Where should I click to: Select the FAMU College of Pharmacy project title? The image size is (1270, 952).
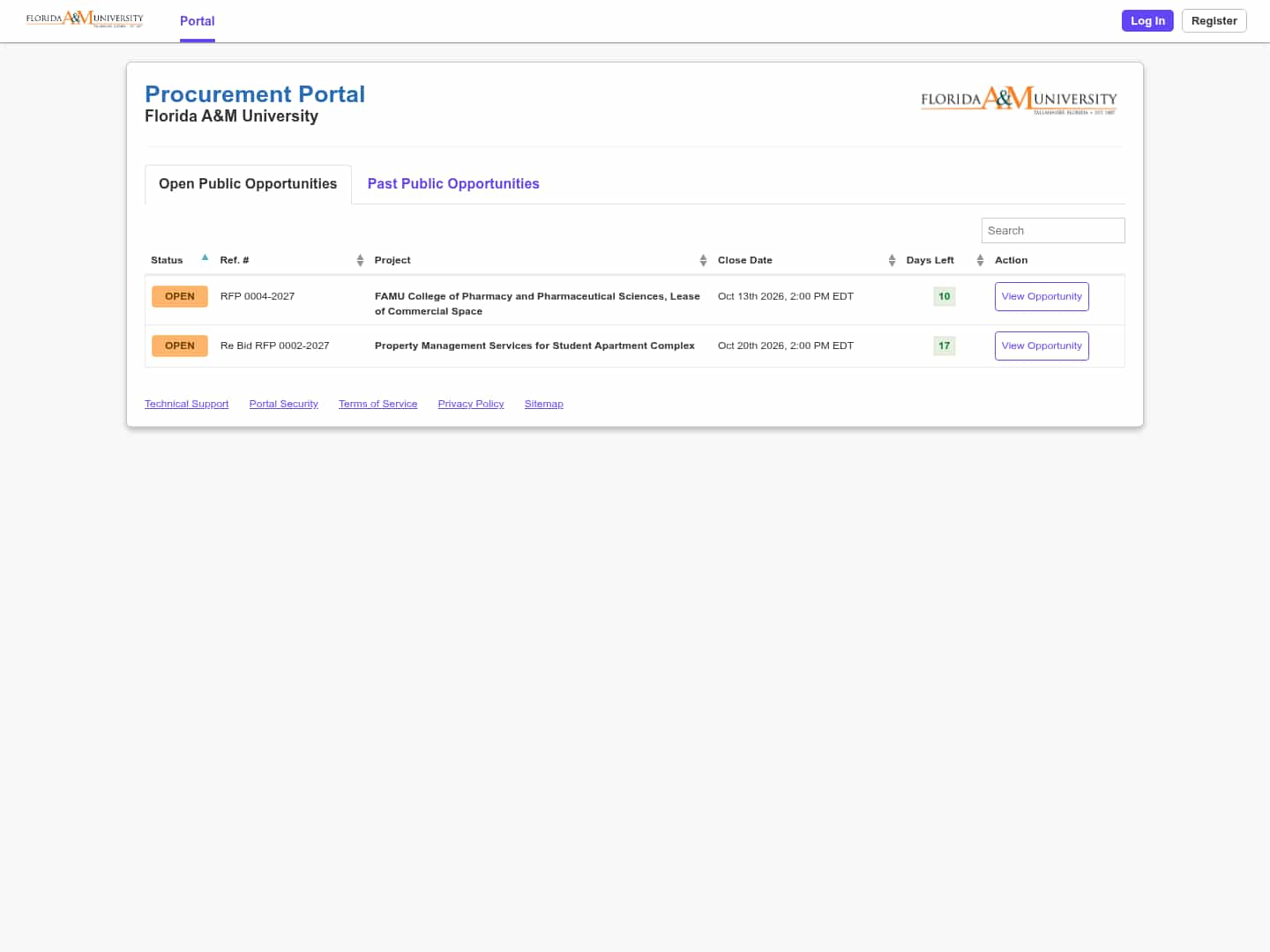537,304
